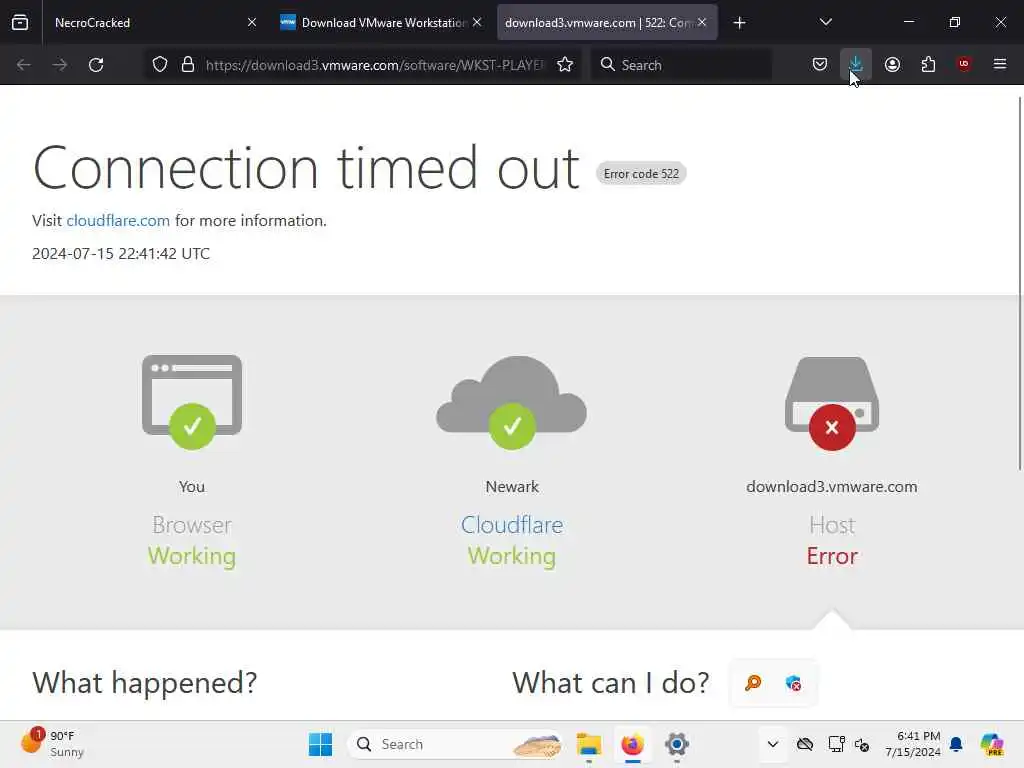The height and width of the screenshot is (768, 1024).
Task: Open the Firefox account icon
Action: pos(892,65)
